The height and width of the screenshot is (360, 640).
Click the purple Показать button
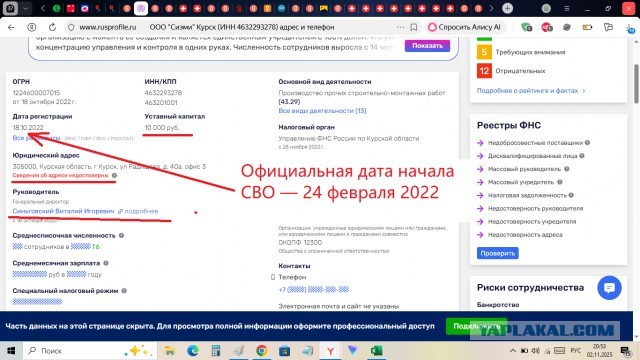pyautogui.click(x=427, y=46)
